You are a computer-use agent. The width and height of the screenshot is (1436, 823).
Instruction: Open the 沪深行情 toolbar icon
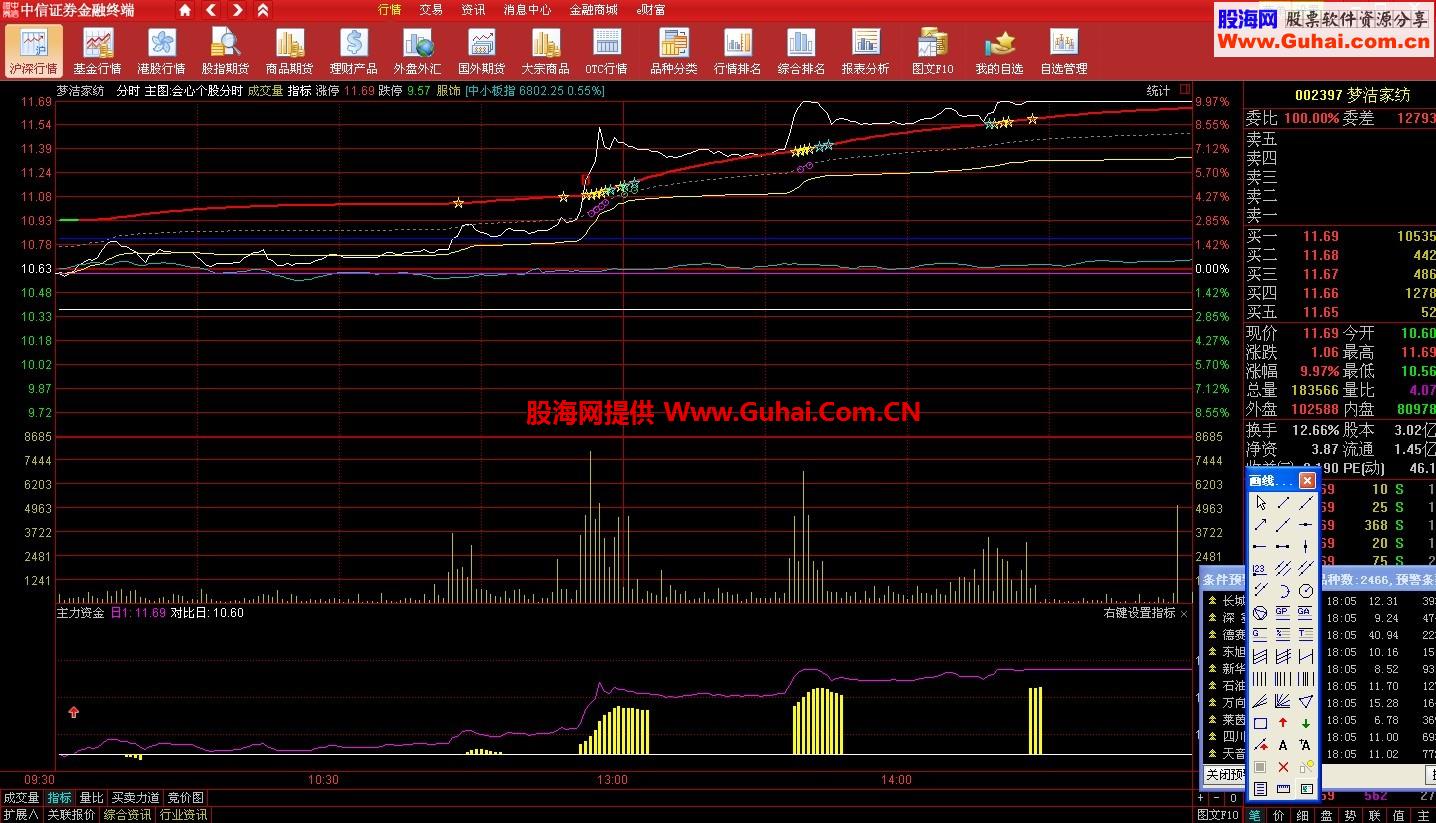(x=33, y=50)
